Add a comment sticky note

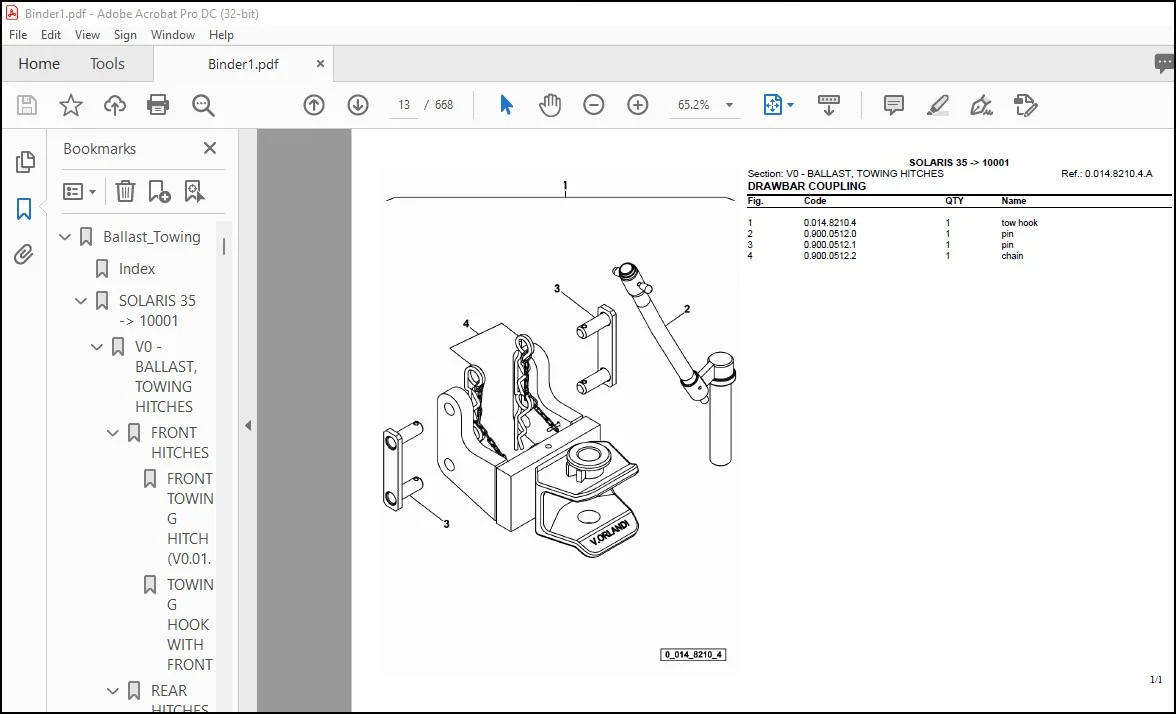point(893,105)
